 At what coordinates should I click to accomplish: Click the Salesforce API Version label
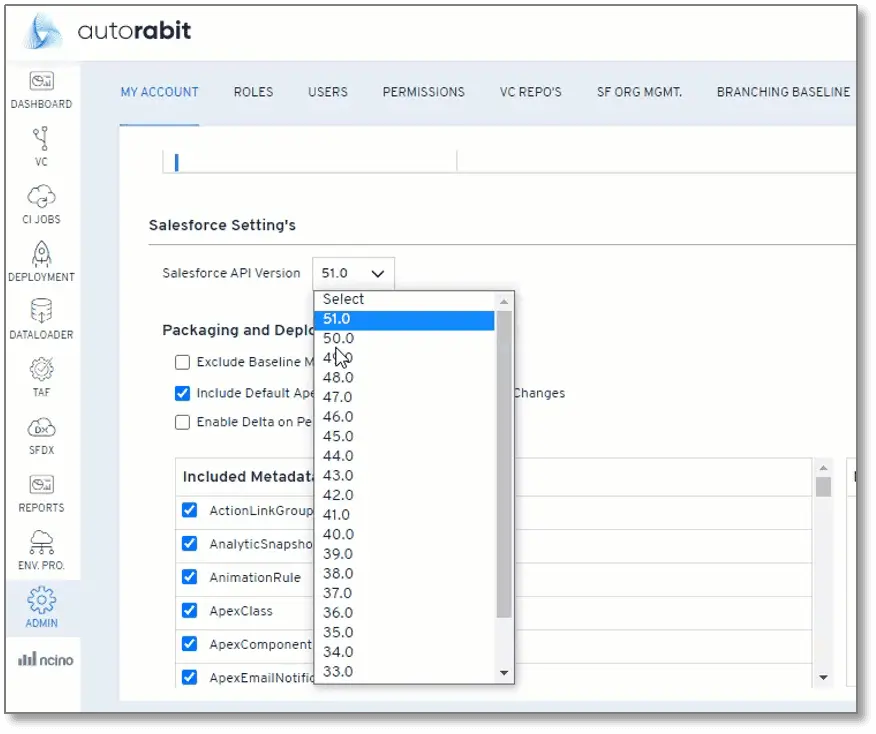point(231,273)
